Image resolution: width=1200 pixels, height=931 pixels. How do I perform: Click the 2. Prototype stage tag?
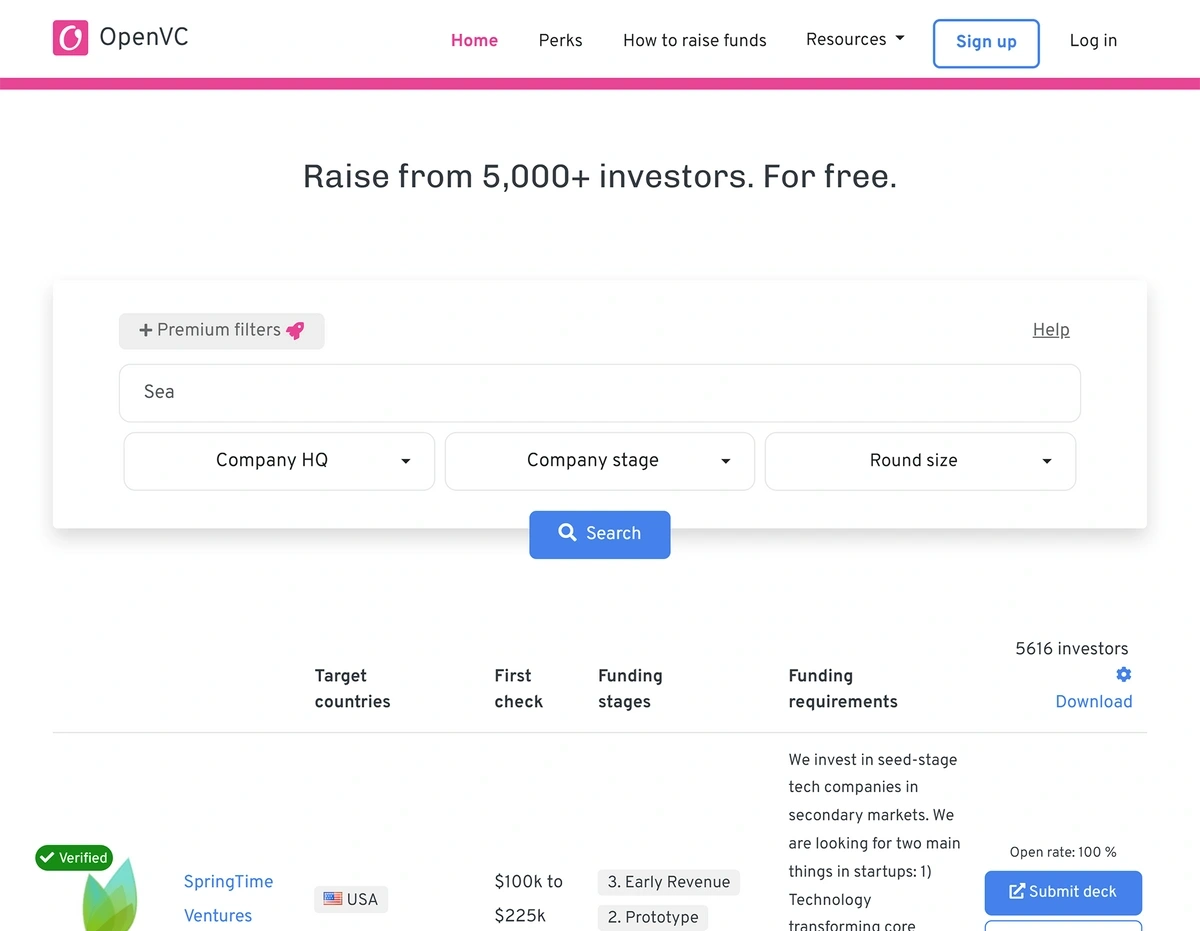pos(653,917)
